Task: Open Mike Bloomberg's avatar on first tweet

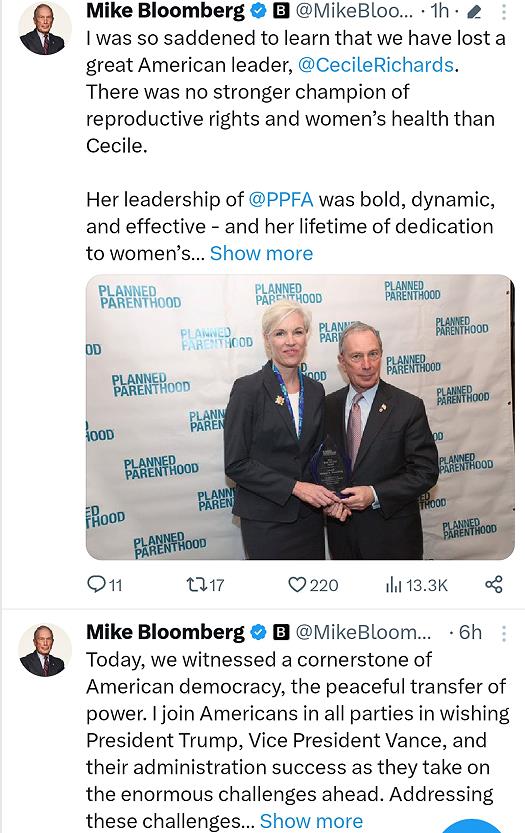Action: (x=45, y=29)
